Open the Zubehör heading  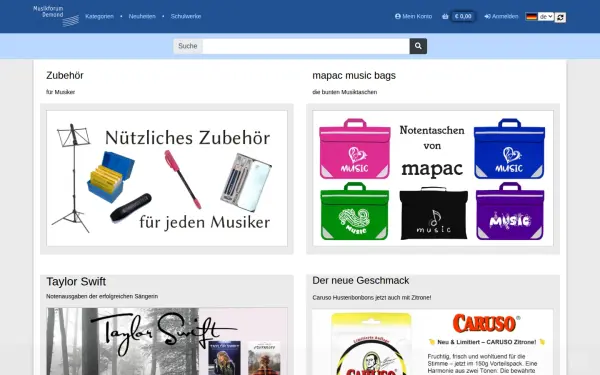coord(65,75)
